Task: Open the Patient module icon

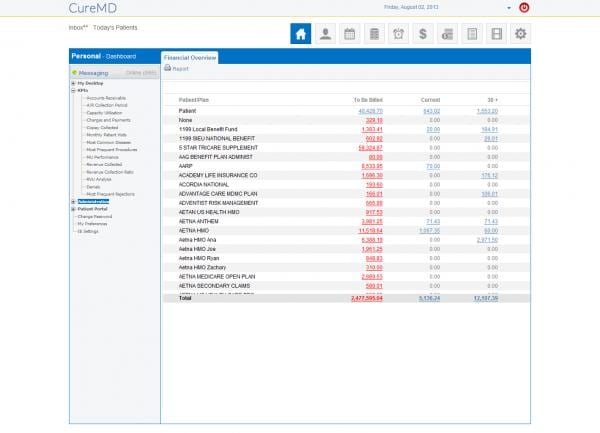Action: pyautogui.click(x=325, y=34)
